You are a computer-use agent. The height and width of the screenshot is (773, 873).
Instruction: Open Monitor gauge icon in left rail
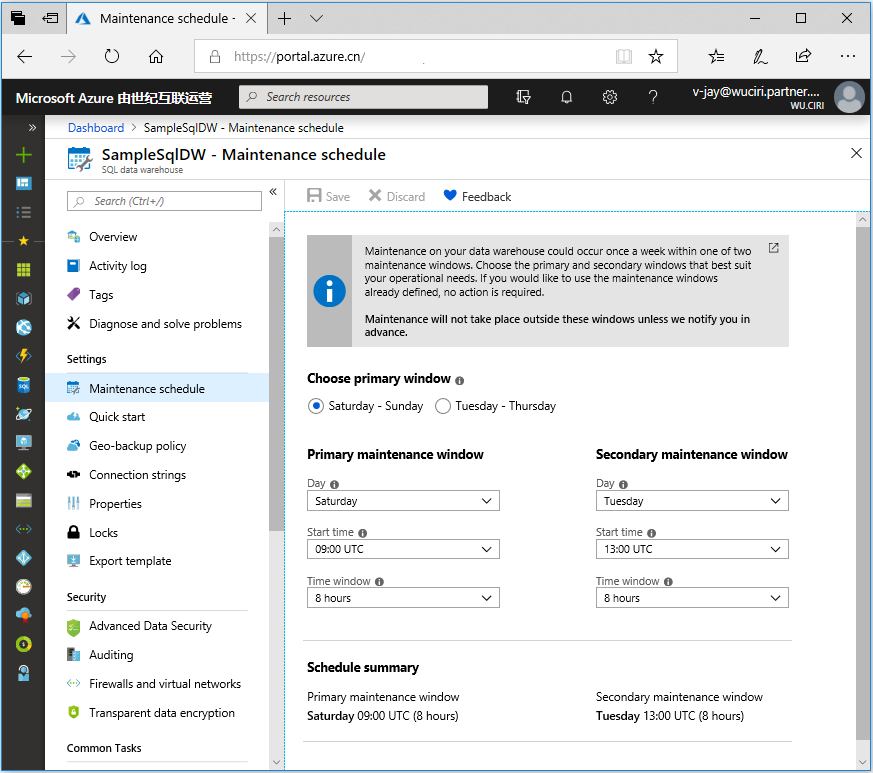(23, 586)
